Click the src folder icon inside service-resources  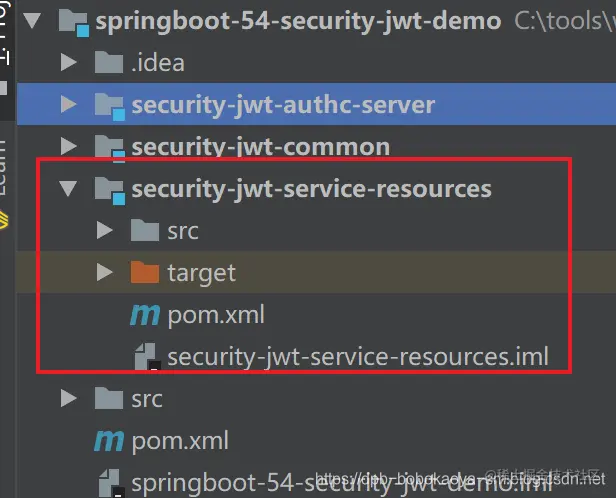click(x=145, y=230)
